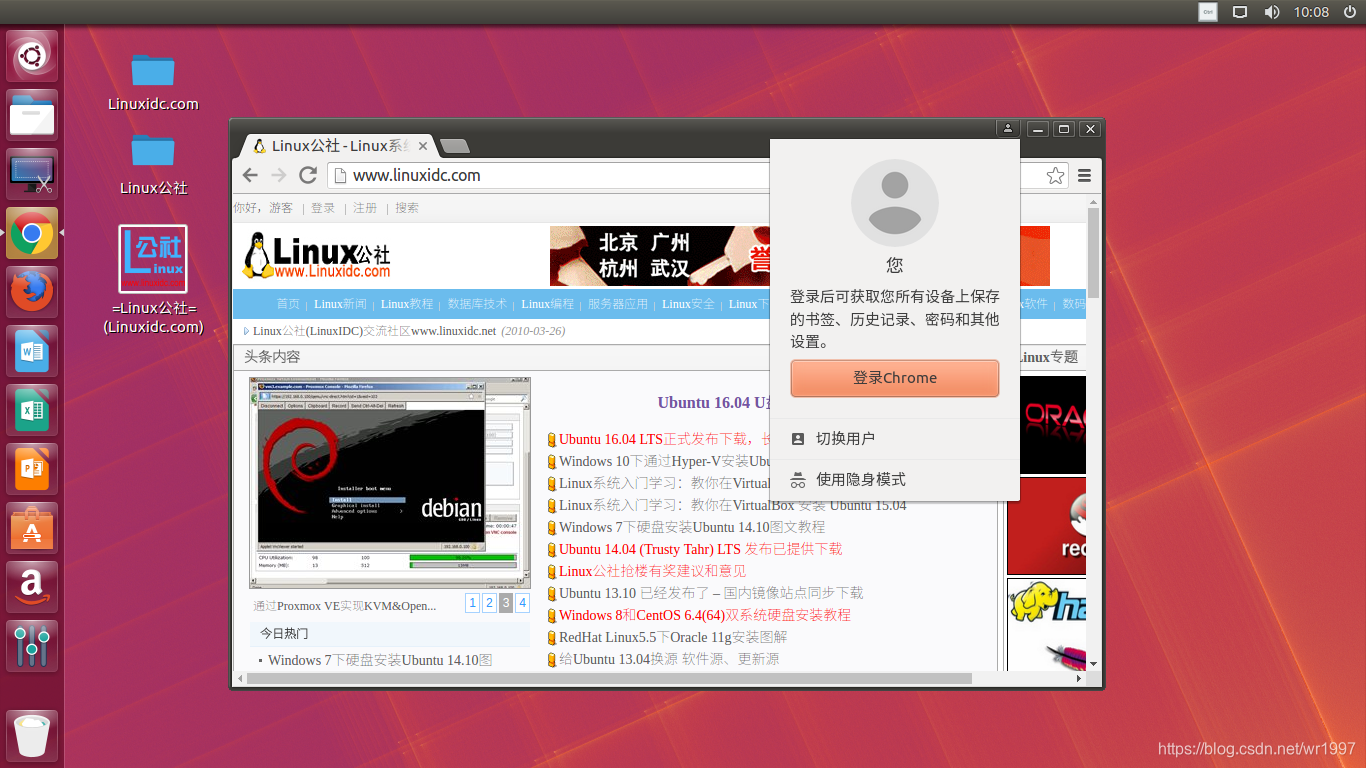Image resolution: width=1366 pixels, height=768 pixels.
Task: Select the Linux公社 desktop folder
Action: [153, 164]
